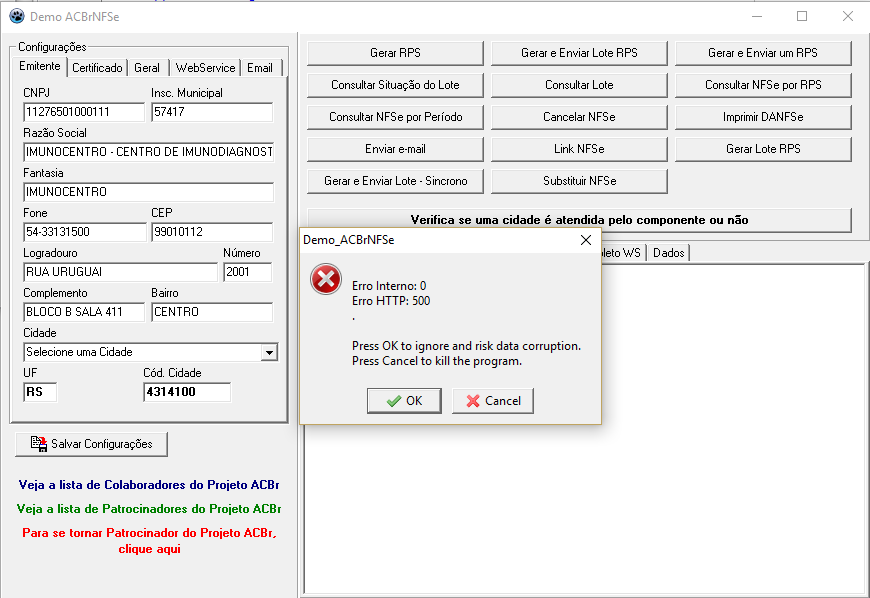This screenshot has width=870, height=598.
Task: Click Consultar Situação do Lote
Action: pos(395,85)
